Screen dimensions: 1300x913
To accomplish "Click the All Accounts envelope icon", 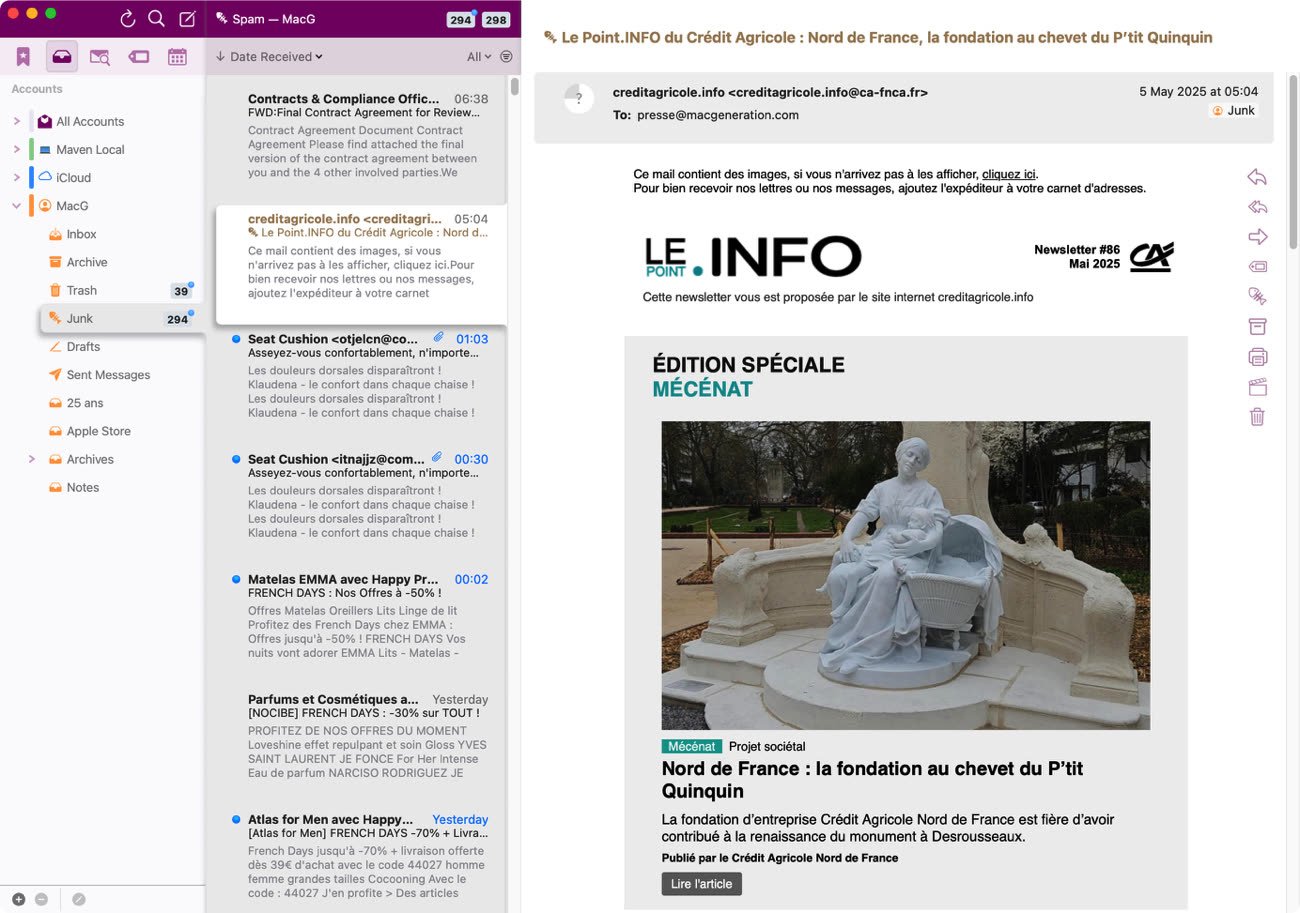I will point(44,121).
